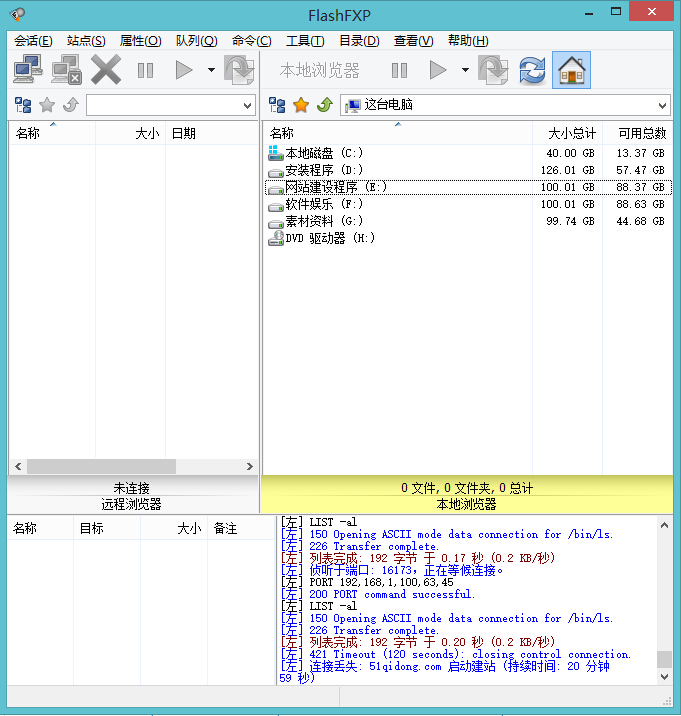Click the Disconnect computer icon
Viewport: 681px width, 716px height.
[66, 70]
